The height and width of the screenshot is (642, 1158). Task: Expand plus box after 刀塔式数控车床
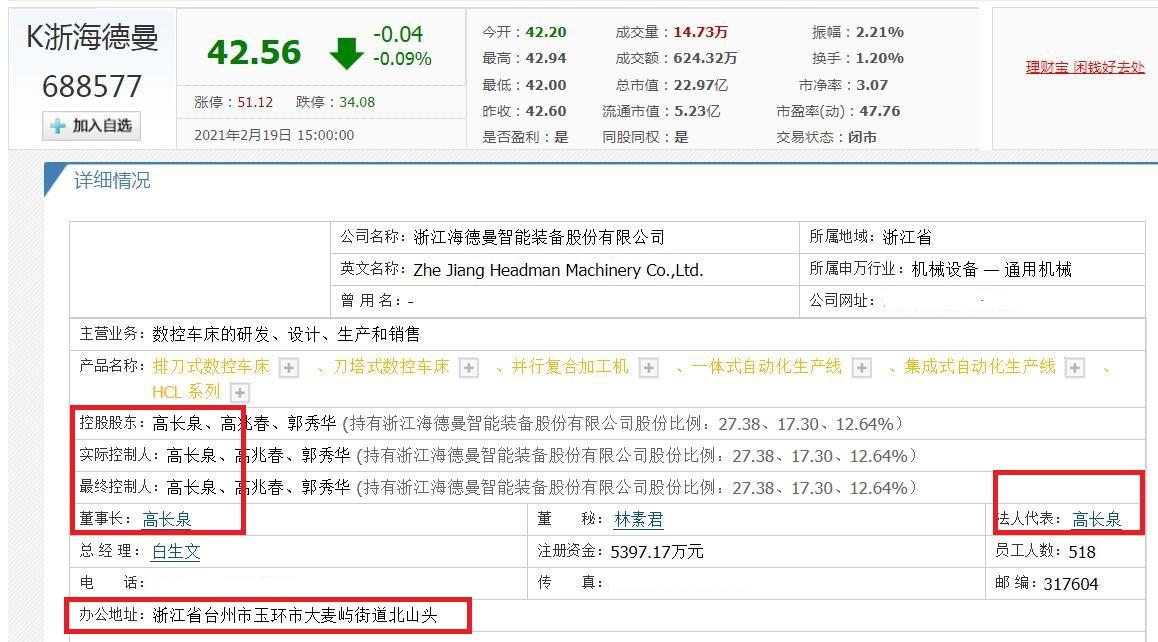tap(468, 368)
